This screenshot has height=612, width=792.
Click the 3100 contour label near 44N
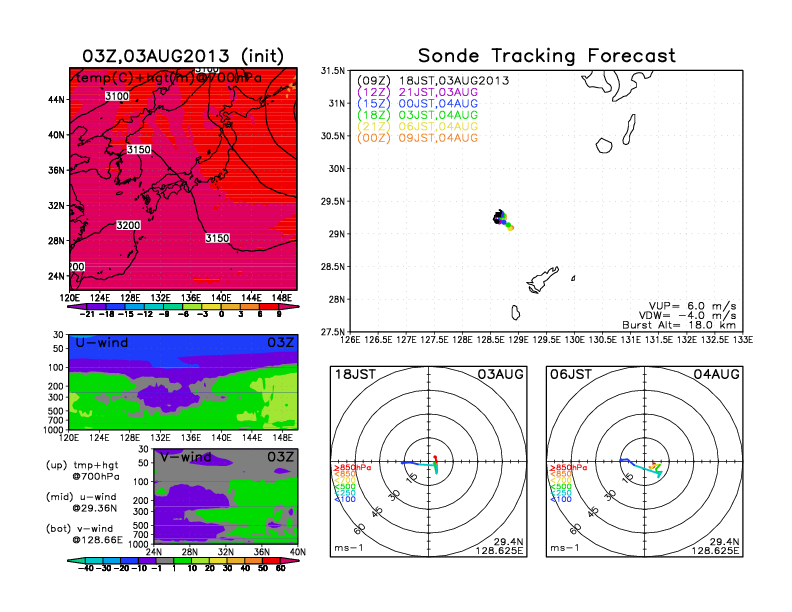click(117, 96)
